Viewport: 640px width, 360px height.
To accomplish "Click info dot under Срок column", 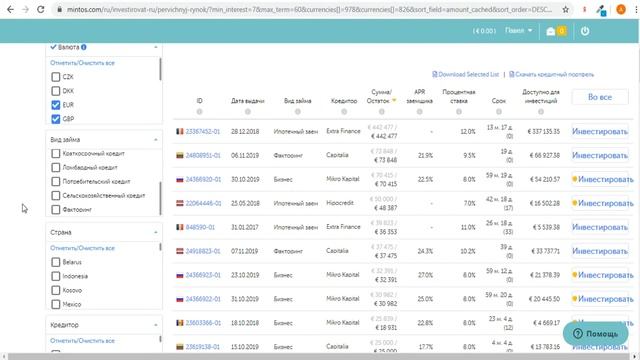I will [499, 111].
